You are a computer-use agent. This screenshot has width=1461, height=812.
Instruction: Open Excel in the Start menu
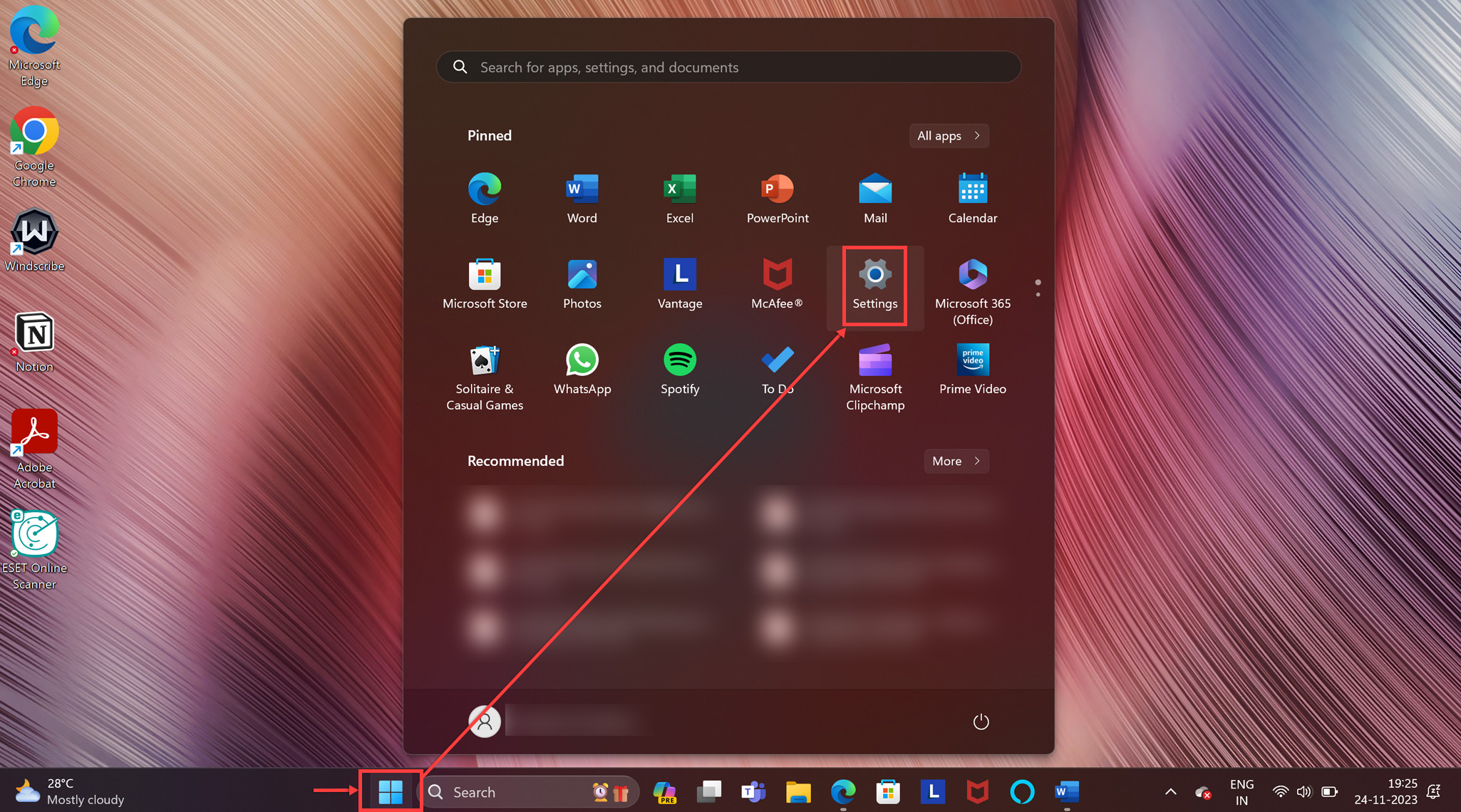pos(680,198)
